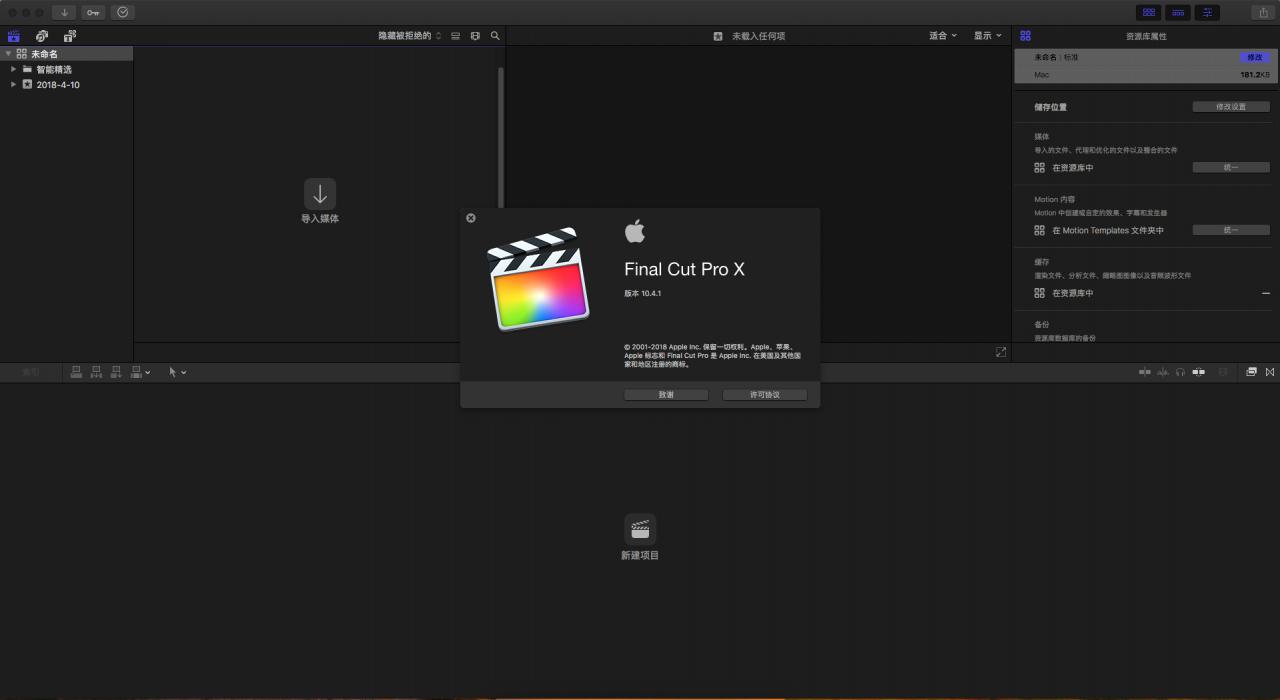1280x700 pixels.
Task: Click the 修改设置 storage location button
Action: pyautogui.click(x=1231, y=107)
